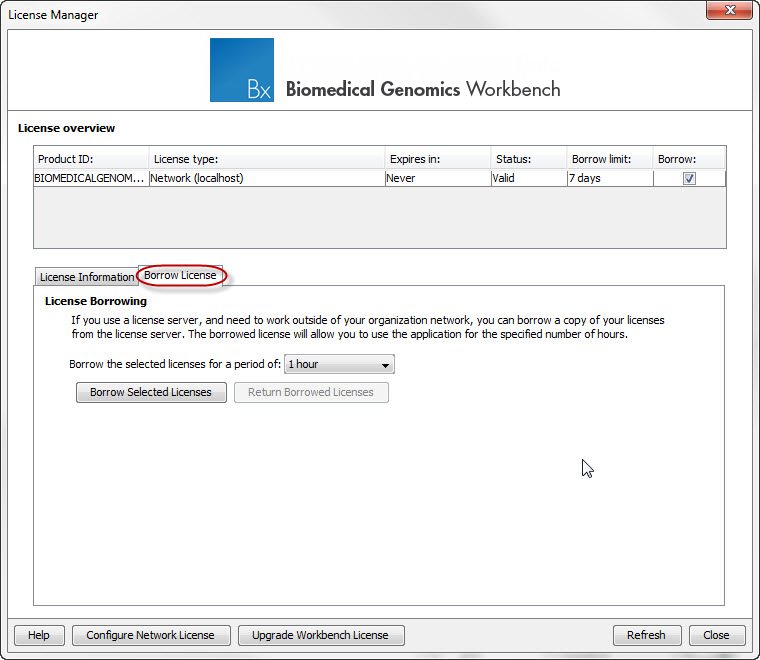Open Configure Network License
The image size is (760, 660).
(x=151, y=635)
